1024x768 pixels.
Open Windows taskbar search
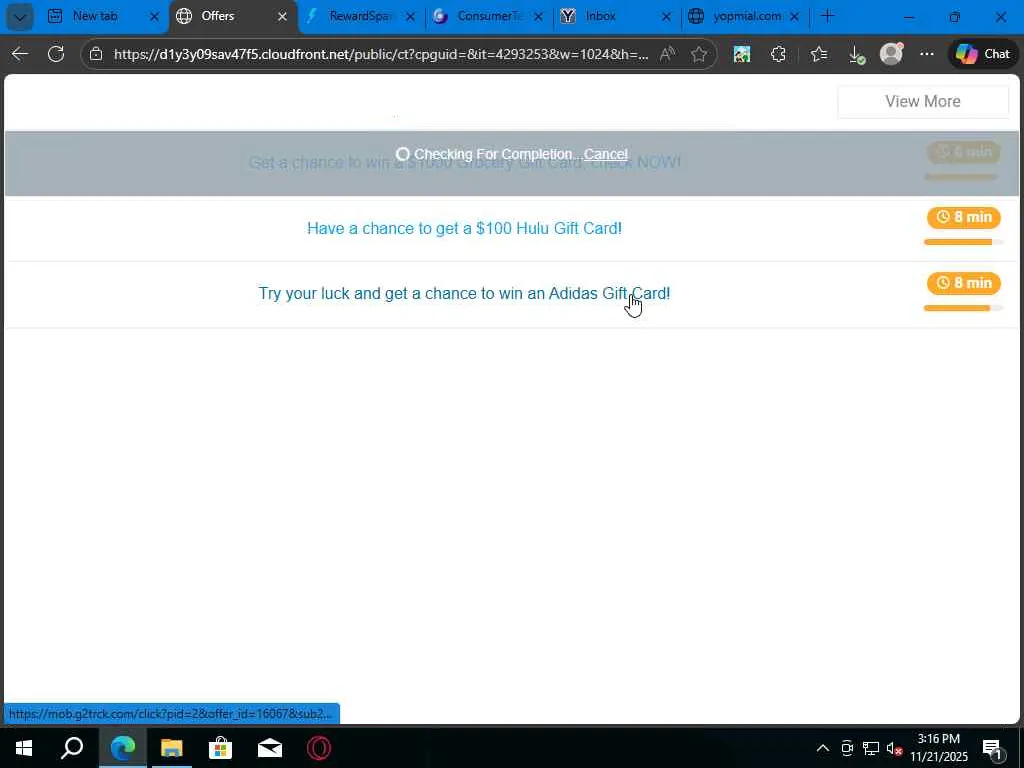(72, 748)
